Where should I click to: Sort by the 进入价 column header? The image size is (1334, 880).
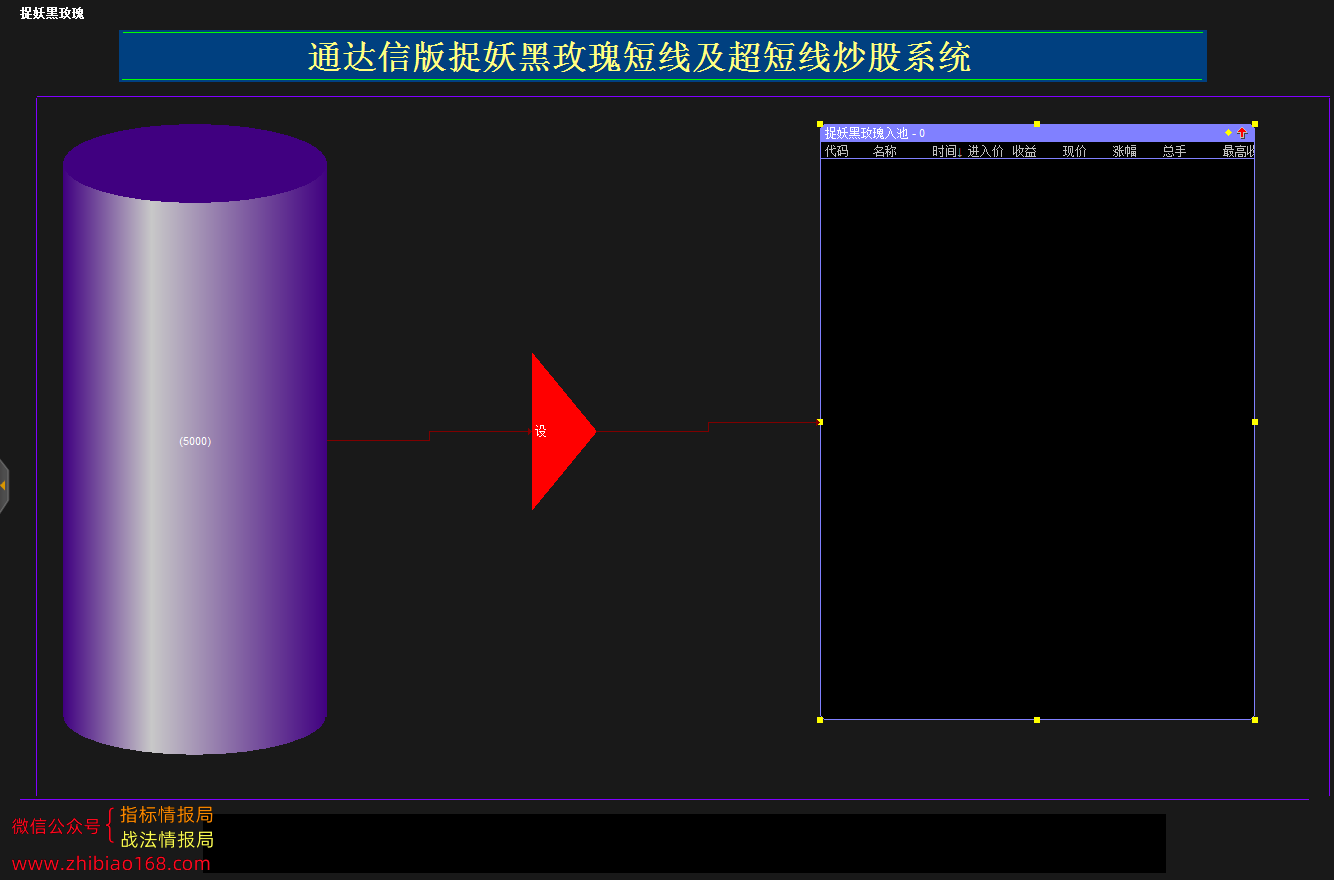tap(985, 151)
